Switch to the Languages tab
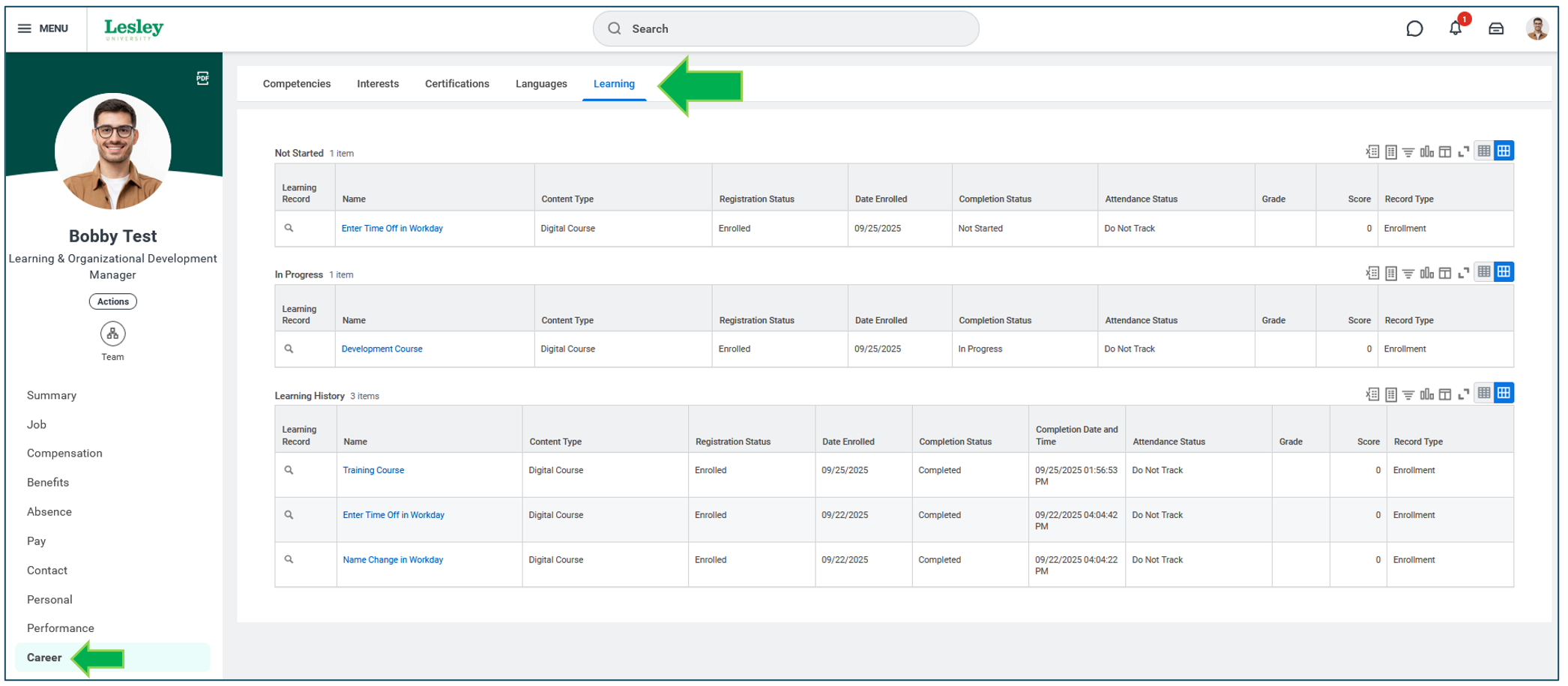The height and width of the screenshot is (686, 1568). pyautogui.click(x=541, y=84)
